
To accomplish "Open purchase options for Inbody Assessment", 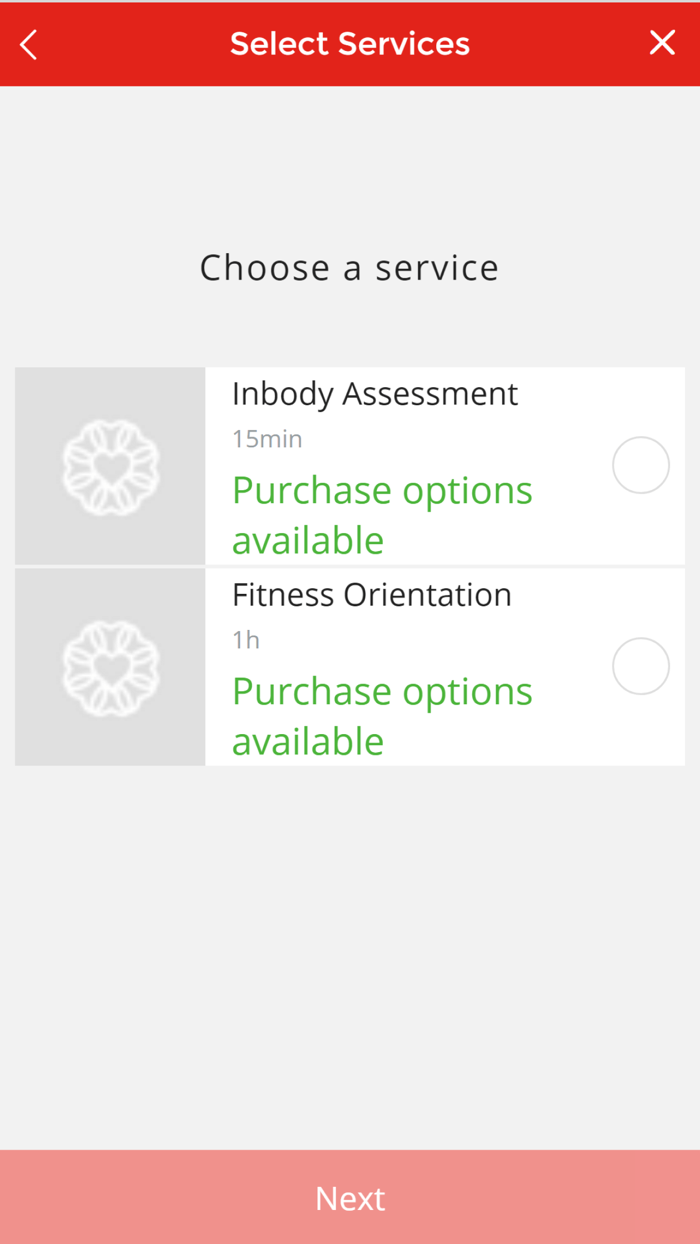I will pyautogui.click(x=382, y=514).
